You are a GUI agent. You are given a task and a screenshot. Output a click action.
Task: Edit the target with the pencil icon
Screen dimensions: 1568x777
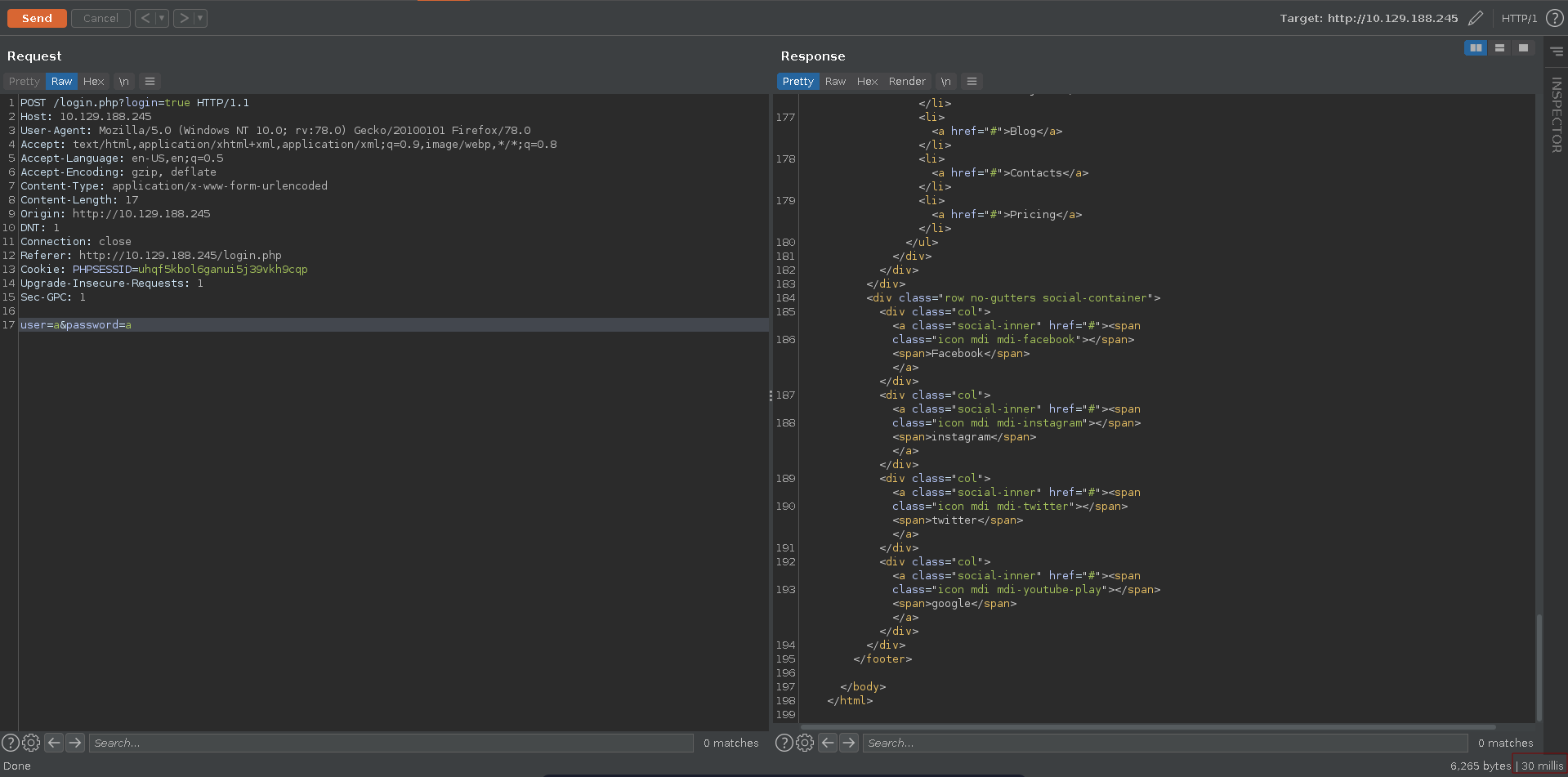[x=1476, y=18]
